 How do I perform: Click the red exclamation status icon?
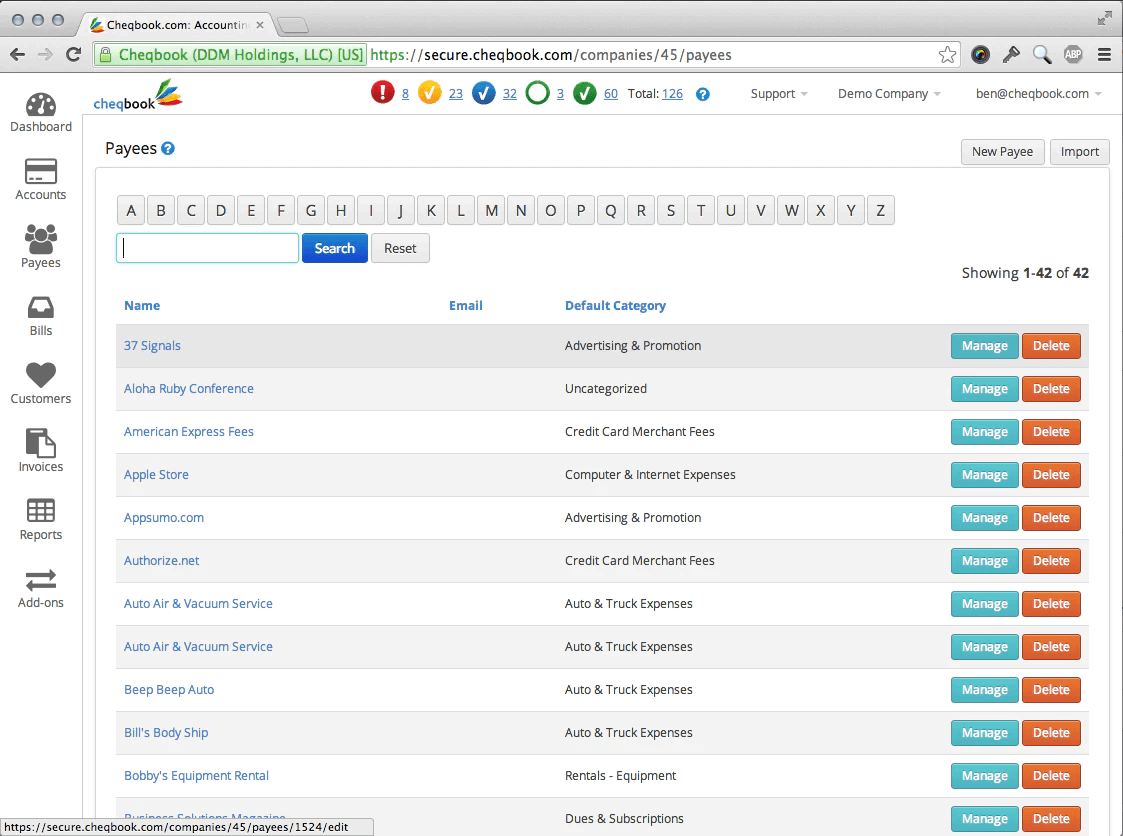point(382,93)
